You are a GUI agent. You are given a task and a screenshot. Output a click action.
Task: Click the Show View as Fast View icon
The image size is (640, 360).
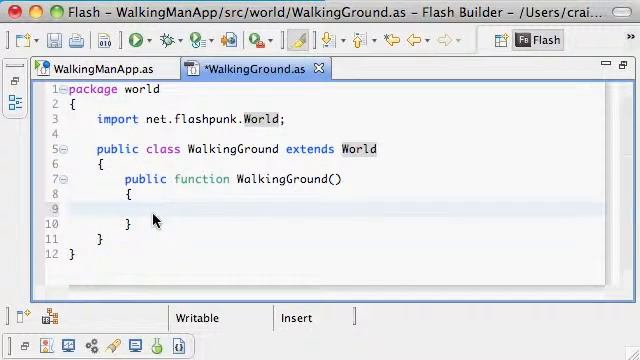coord(23,316)
